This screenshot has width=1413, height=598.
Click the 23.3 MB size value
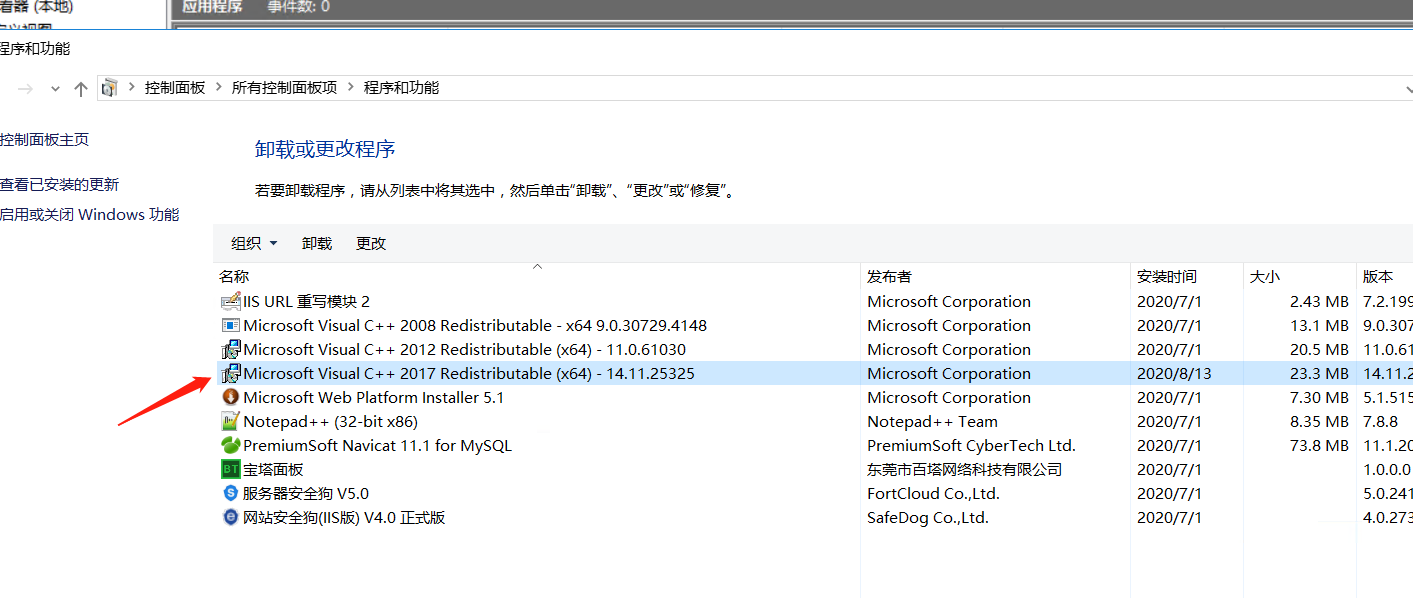pyautogui.click(x=1319, y=373)
